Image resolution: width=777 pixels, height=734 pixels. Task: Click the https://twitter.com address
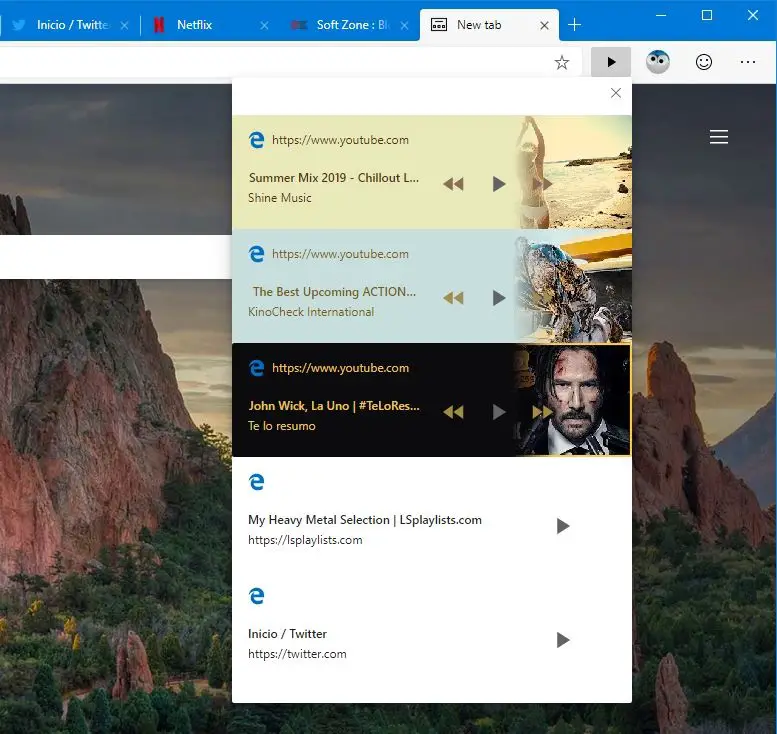click(x=297, y=654)
